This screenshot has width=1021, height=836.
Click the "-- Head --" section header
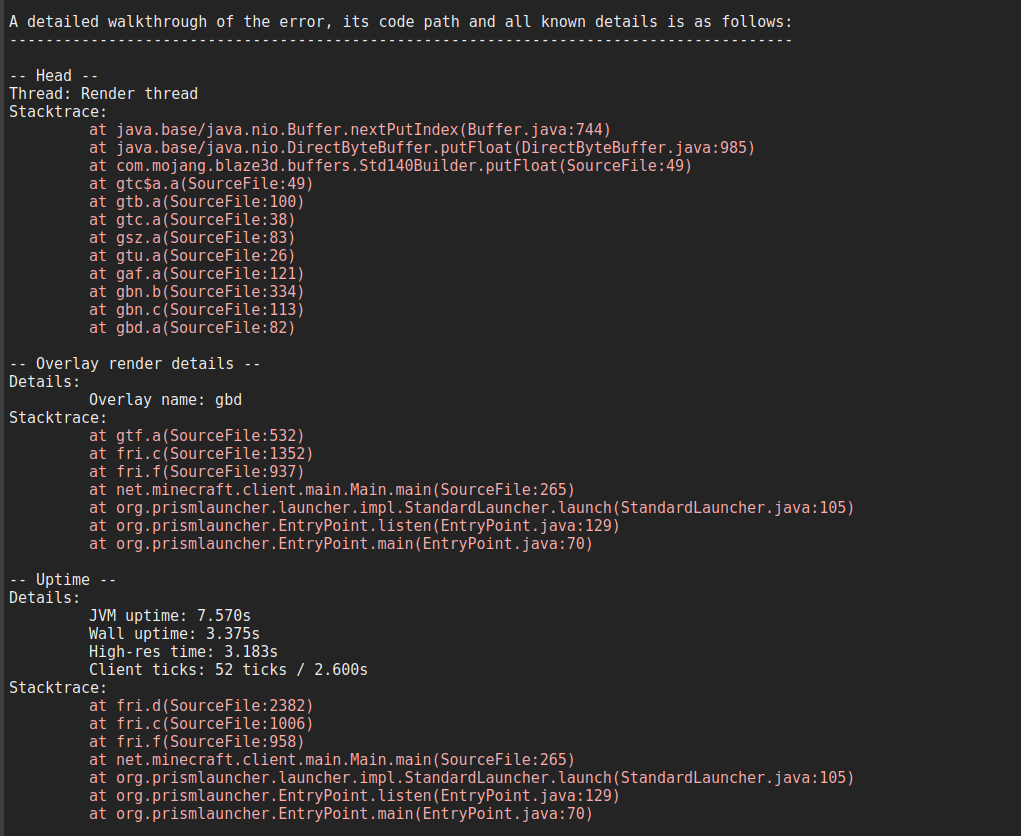[x=53, y=76]
